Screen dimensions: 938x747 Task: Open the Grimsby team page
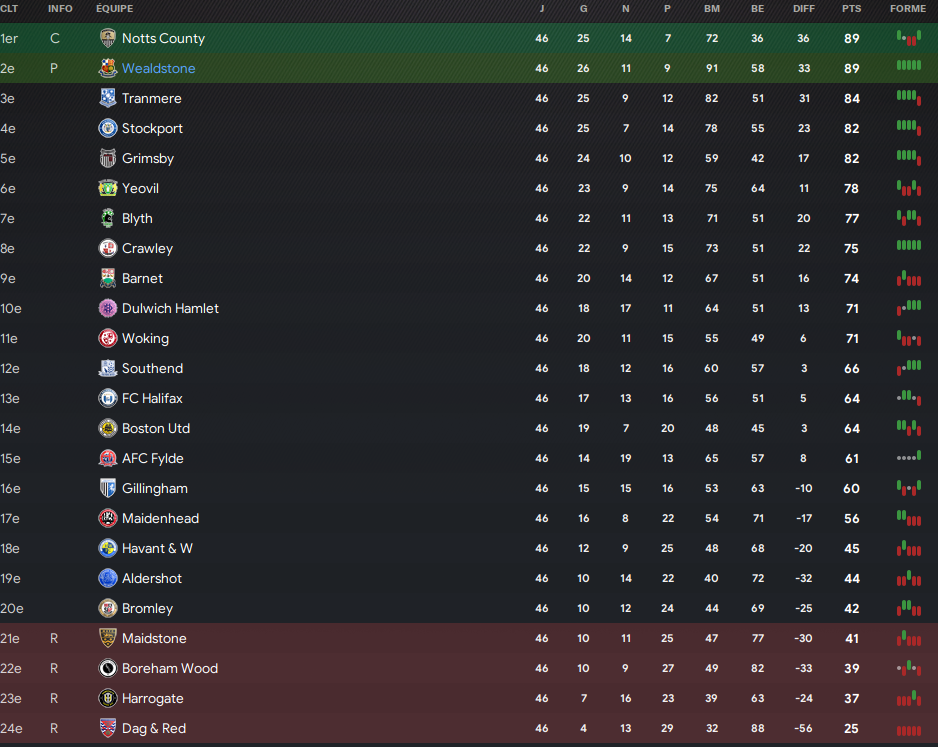pos(148,158)
